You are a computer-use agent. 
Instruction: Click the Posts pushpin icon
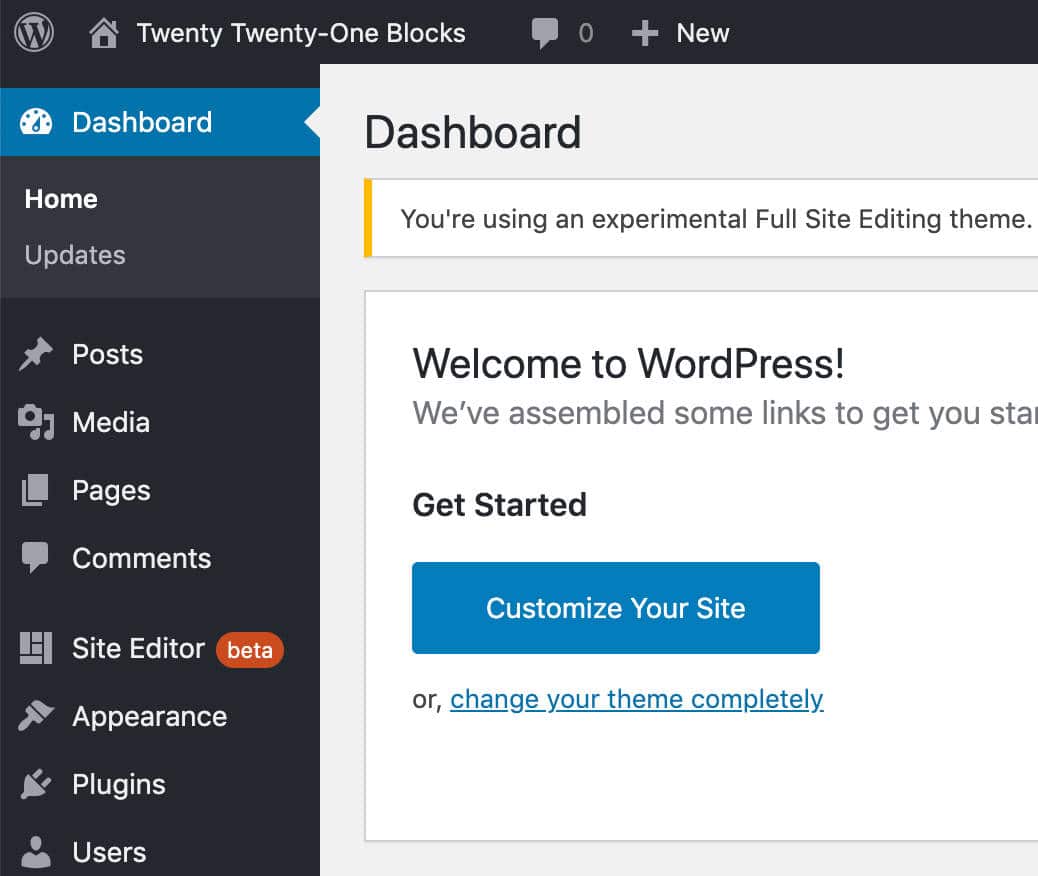pyautogui.click(x=35, y=353)
